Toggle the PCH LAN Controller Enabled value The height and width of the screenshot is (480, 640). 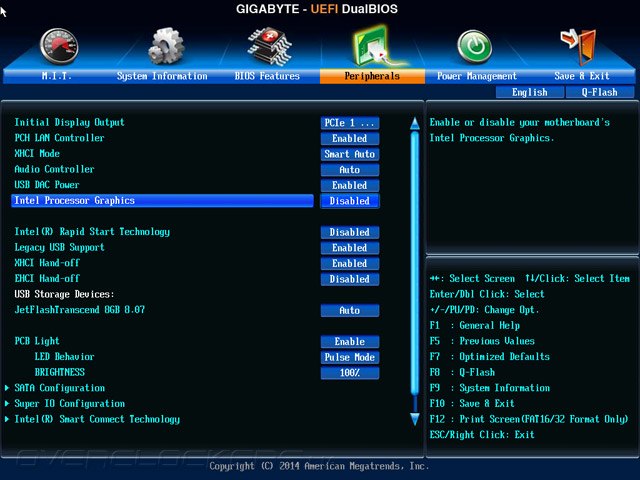[350, 138]
